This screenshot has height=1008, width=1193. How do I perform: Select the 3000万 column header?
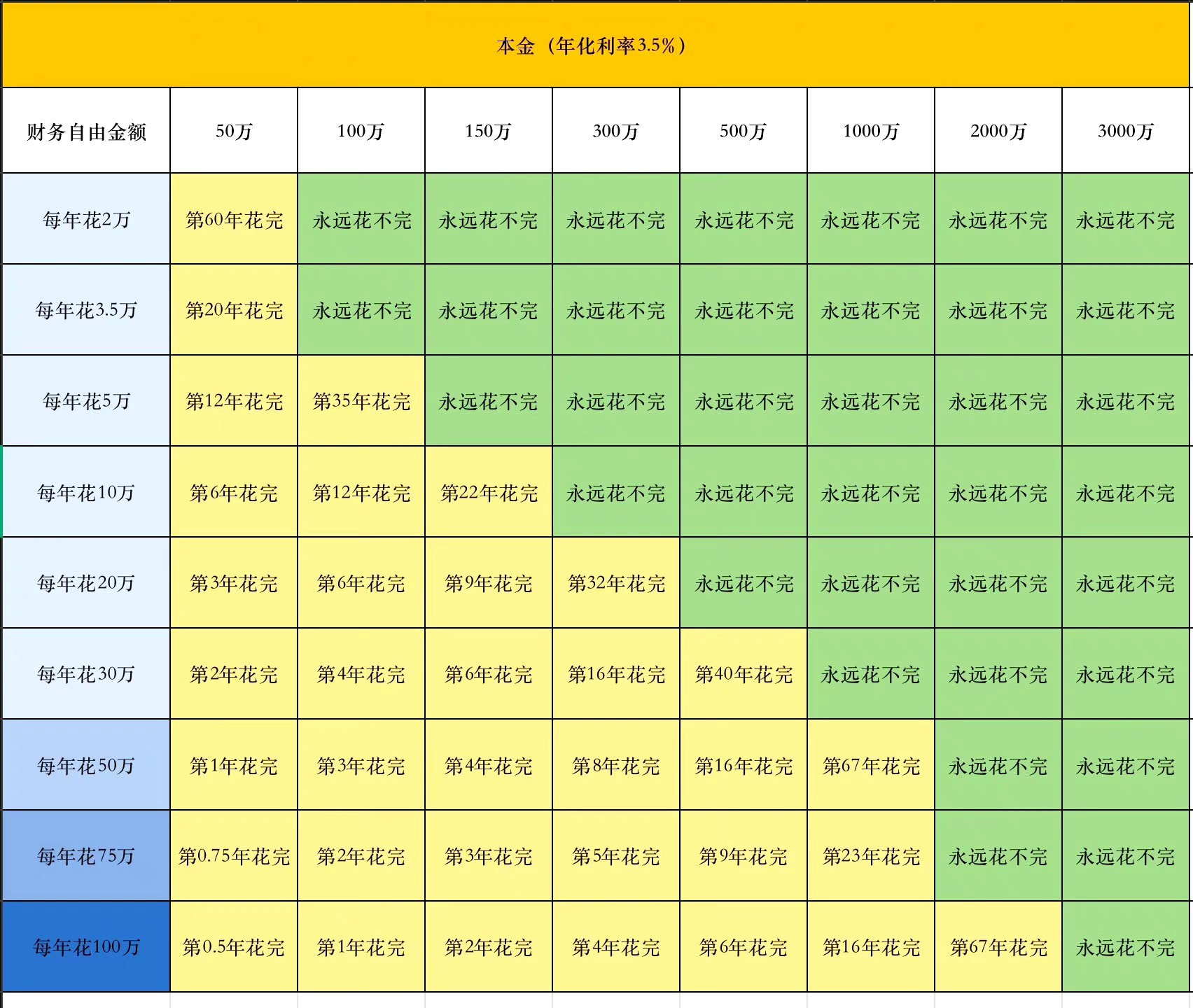click(x=1126, y=131)
